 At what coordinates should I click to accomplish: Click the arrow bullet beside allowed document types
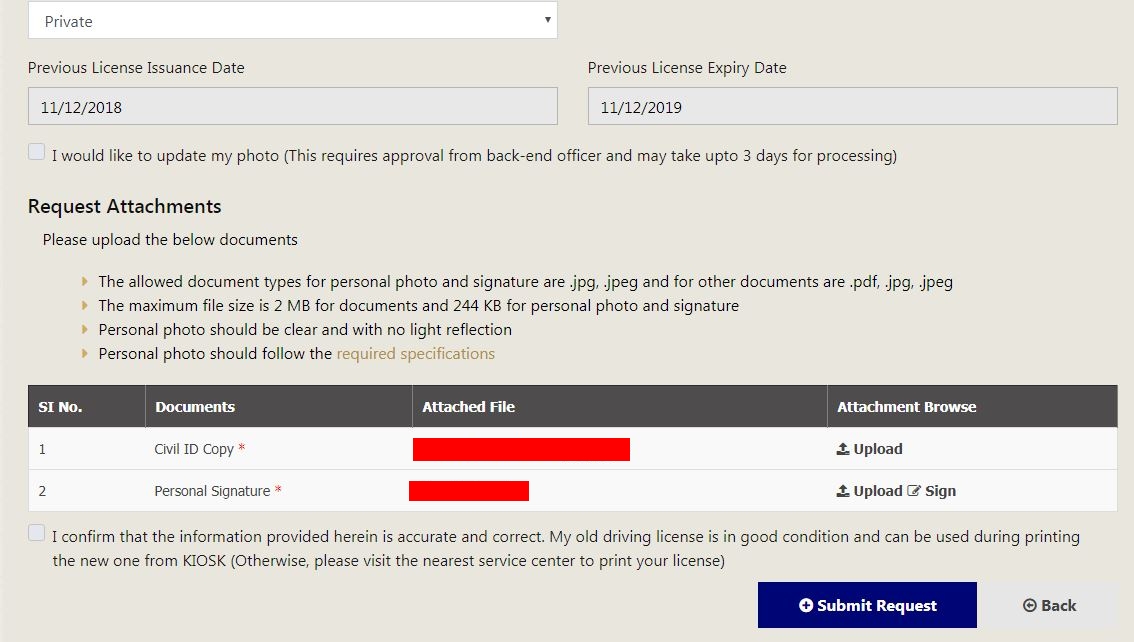point(85,281)
